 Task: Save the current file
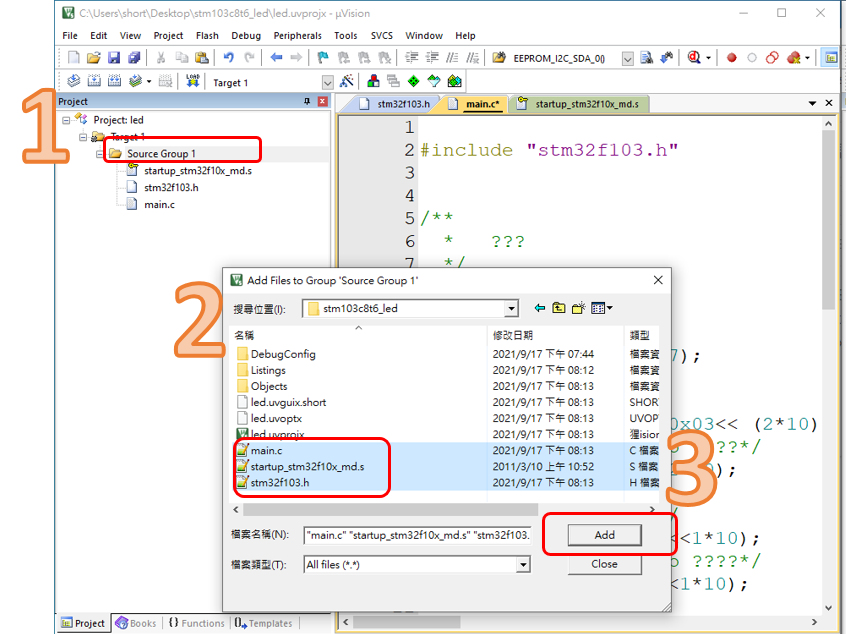pyautogui.click(x=114, y=58)
